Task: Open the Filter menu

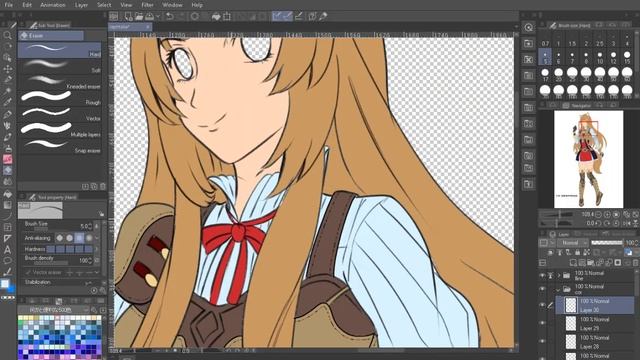Action: click(x=147, y=5)
